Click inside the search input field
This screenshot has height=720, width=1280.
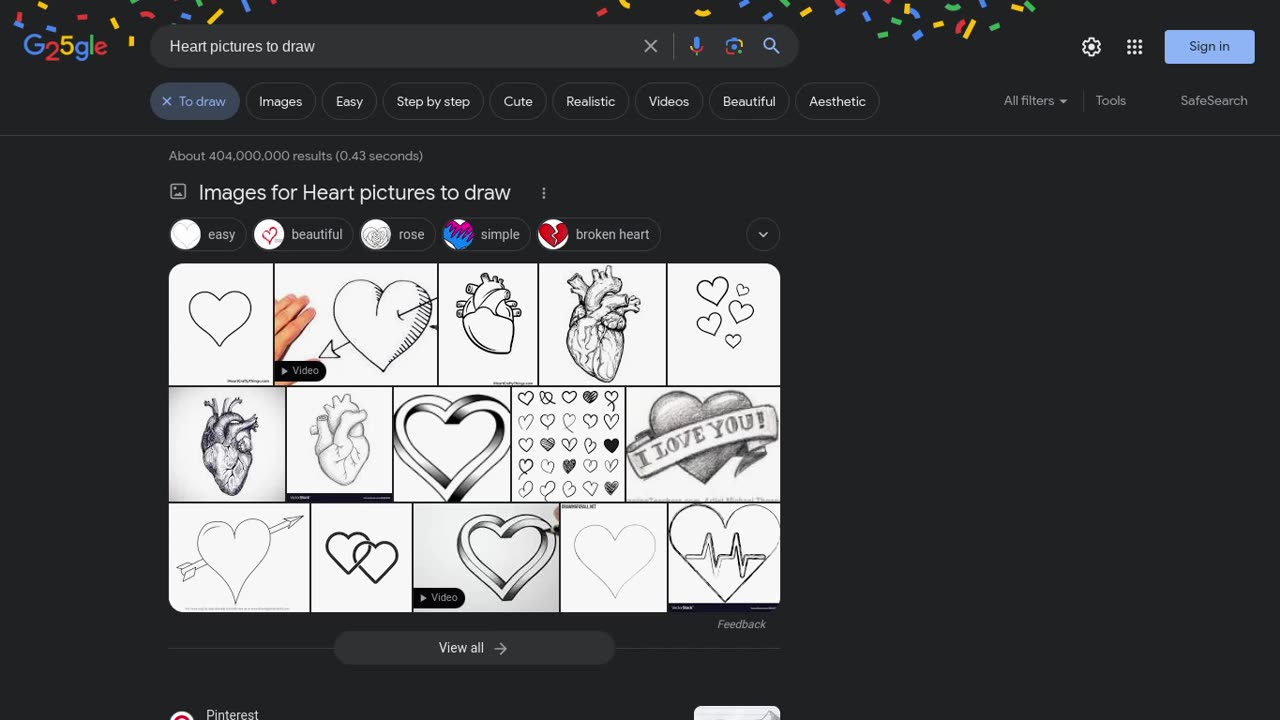tap(400, 46)
